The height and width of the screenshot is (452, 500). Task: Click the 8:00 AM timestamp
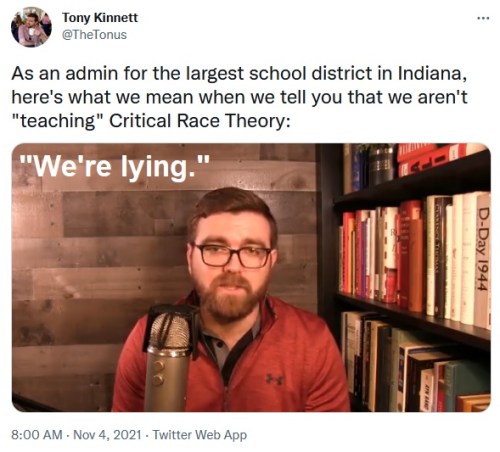point(37,435)
